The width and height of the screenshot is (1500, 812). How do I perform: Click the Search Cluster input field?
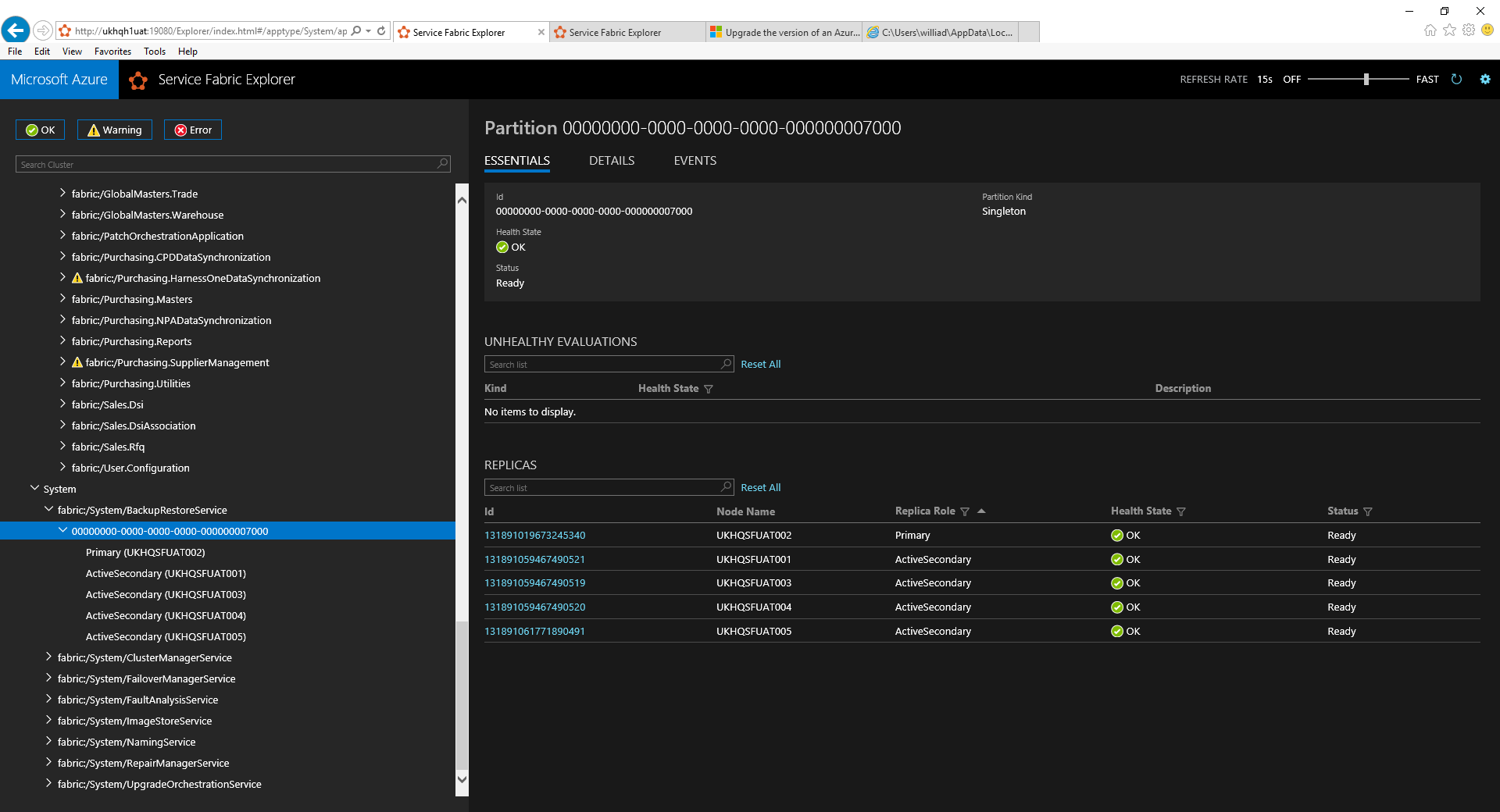[233, 164]
